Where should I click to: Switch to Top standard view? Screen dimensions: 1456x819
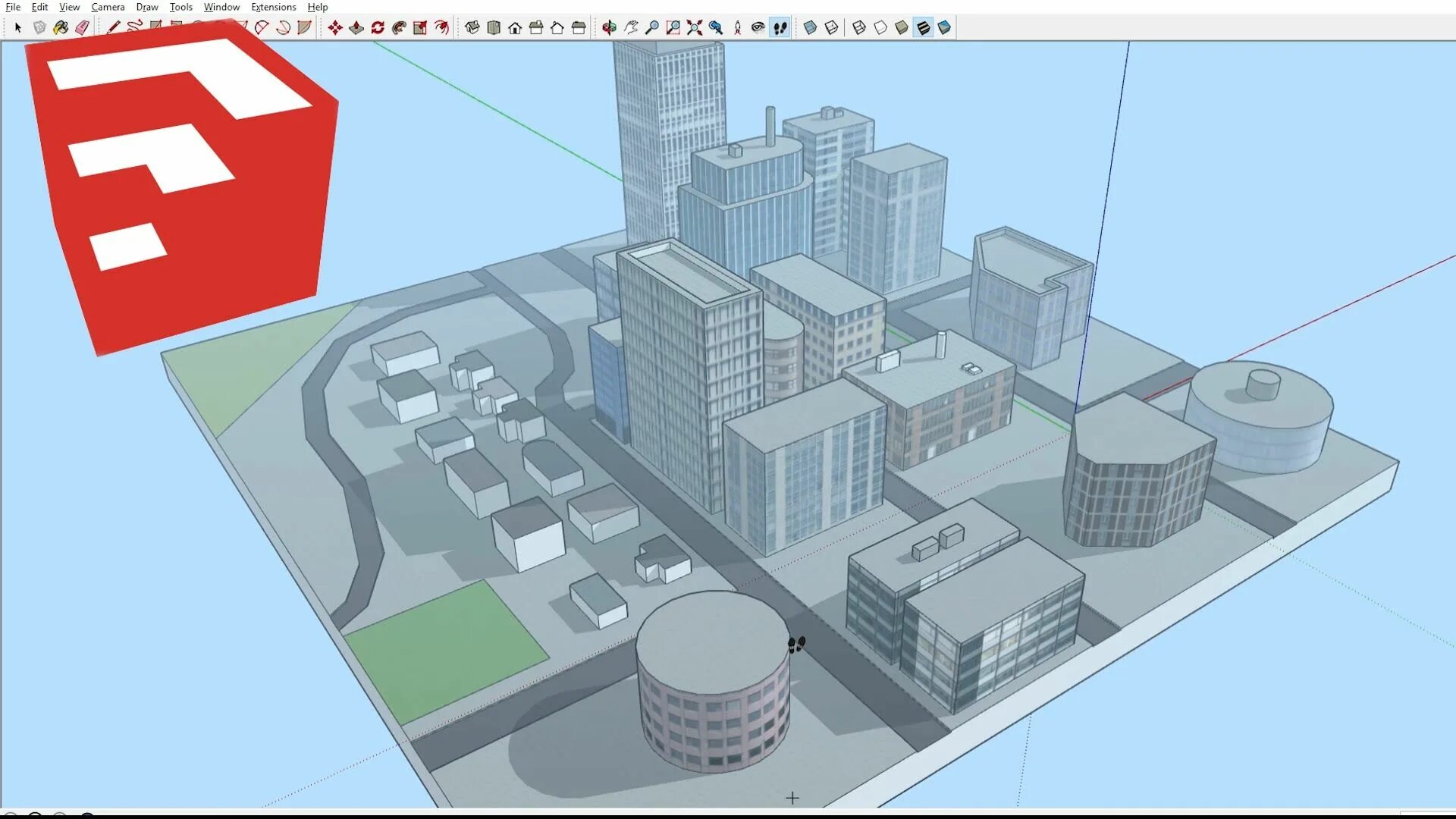click(494, 28)
